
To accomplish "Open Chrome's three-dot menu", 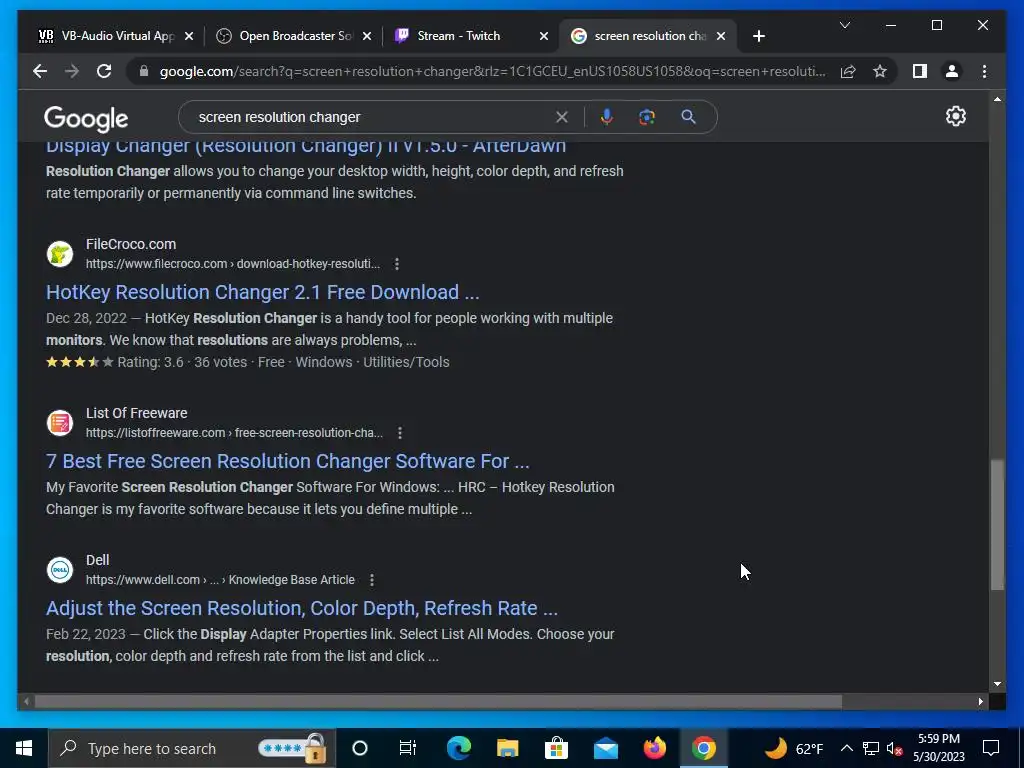I will [984, 71].
